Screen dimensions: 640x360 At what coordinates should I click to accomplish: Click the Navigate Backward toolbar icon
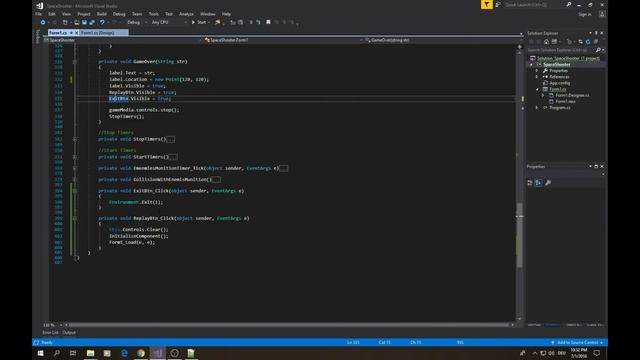(x=42, y=22)
